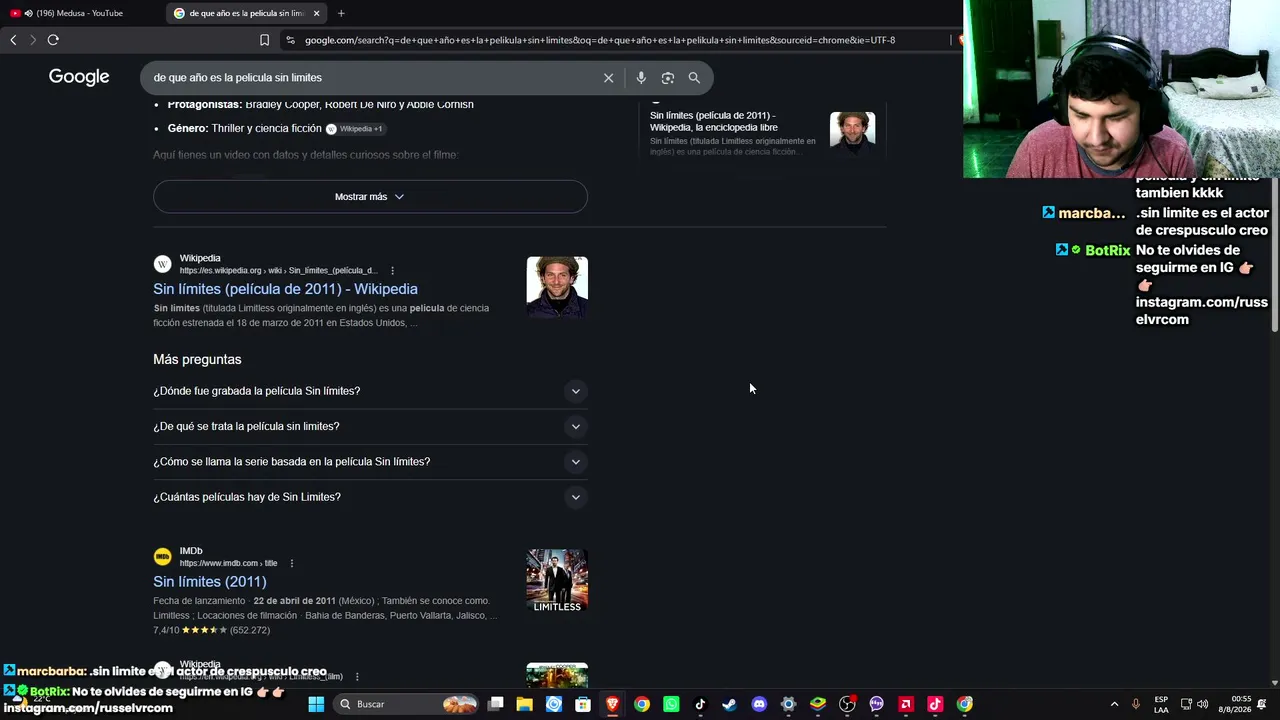The image size is (1280, 720).
Task: Start voice search with the microphone icon
Action: click(x=641, y=78)
